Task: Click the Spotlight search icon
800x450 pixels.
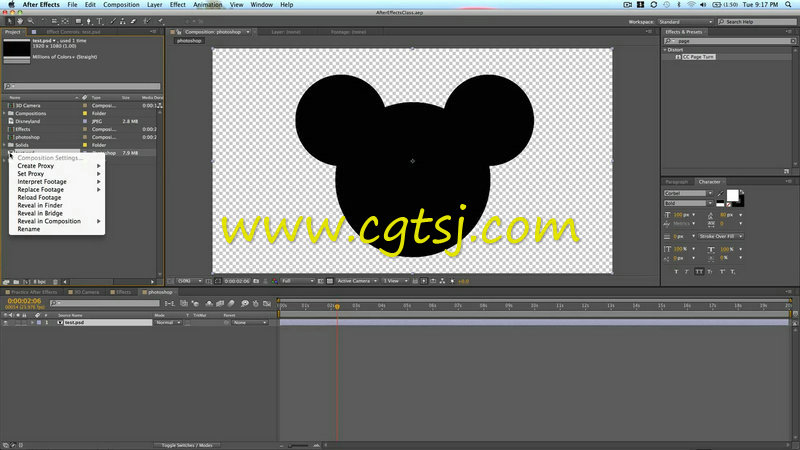Action: 789,5
